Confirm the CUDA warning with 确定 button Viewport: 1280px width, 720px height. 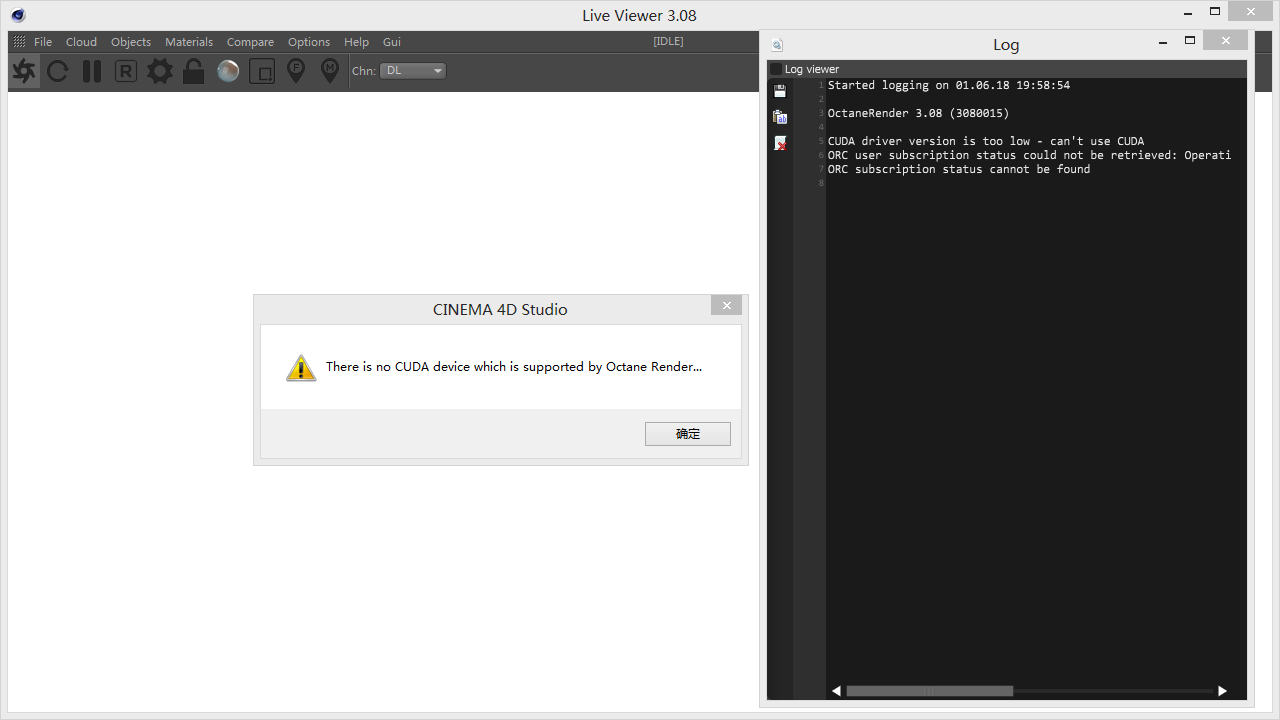coord(688,434)
